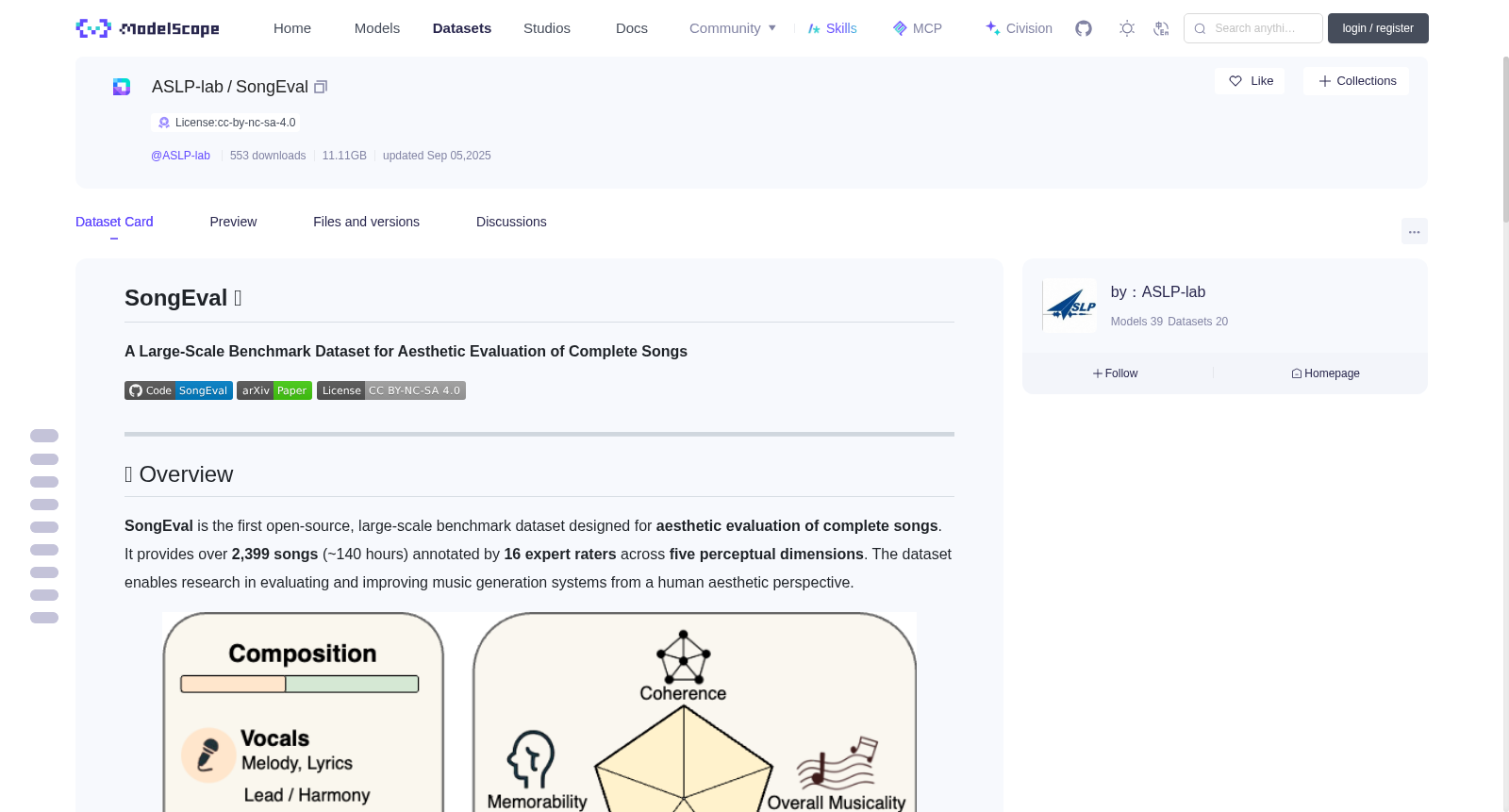
Task: Click the dataset avatar icon beside ASLP-lab
Action: 122,87
